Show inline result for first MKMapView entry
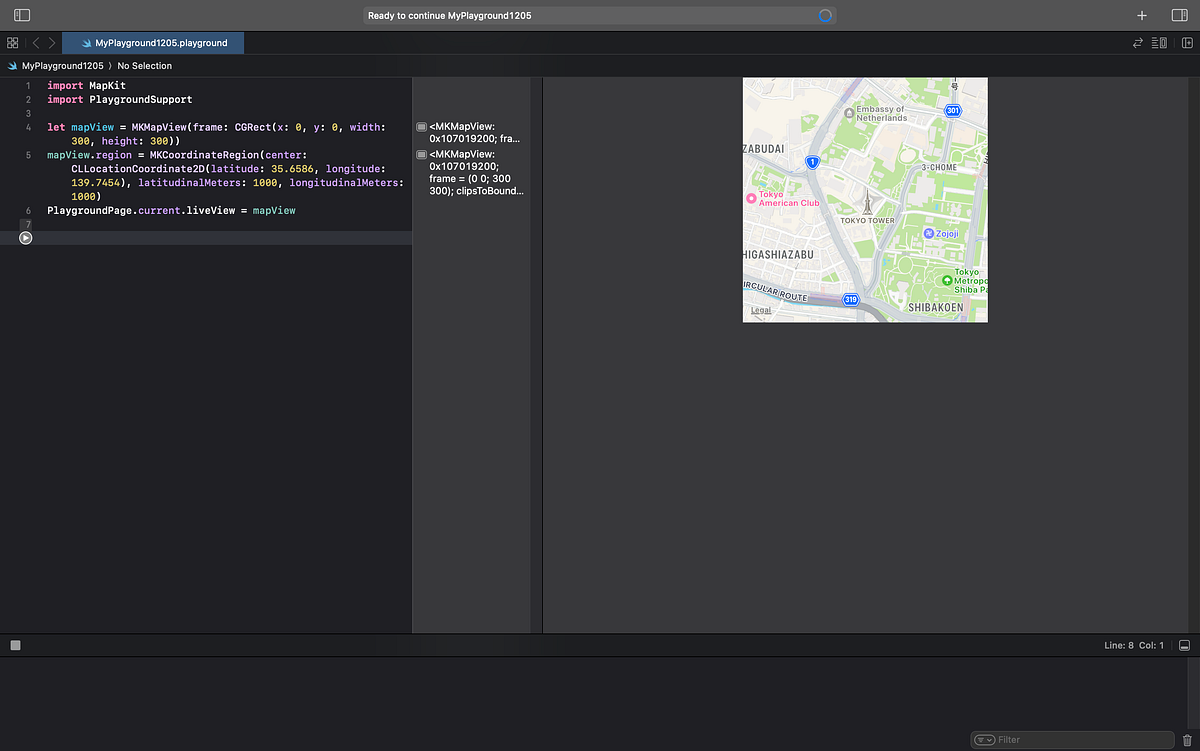Image resolution: width=1200 pixels, height=751 pixels. coord(421,127)
